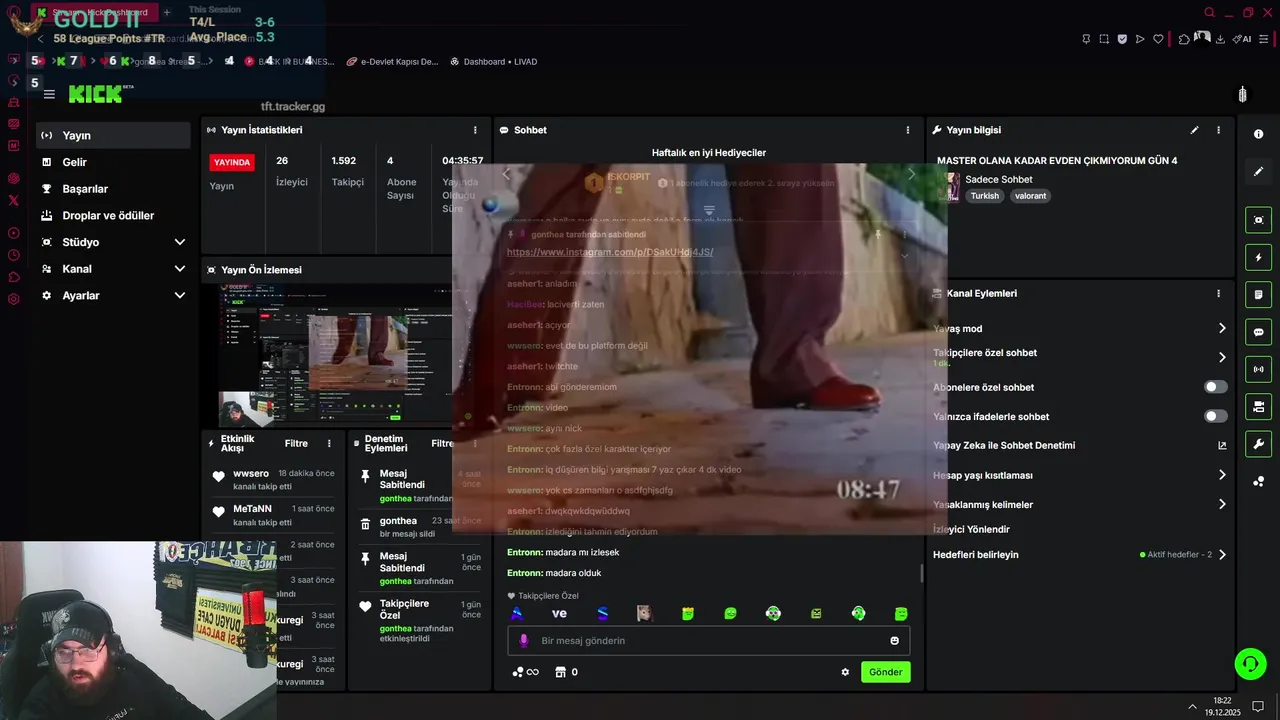Image resolution: width=1280 pixels, height=720 pixels.
Task: Toggle the notes document icon in right toolbar
Action: pyautogui.click(x=1258, y=295)
